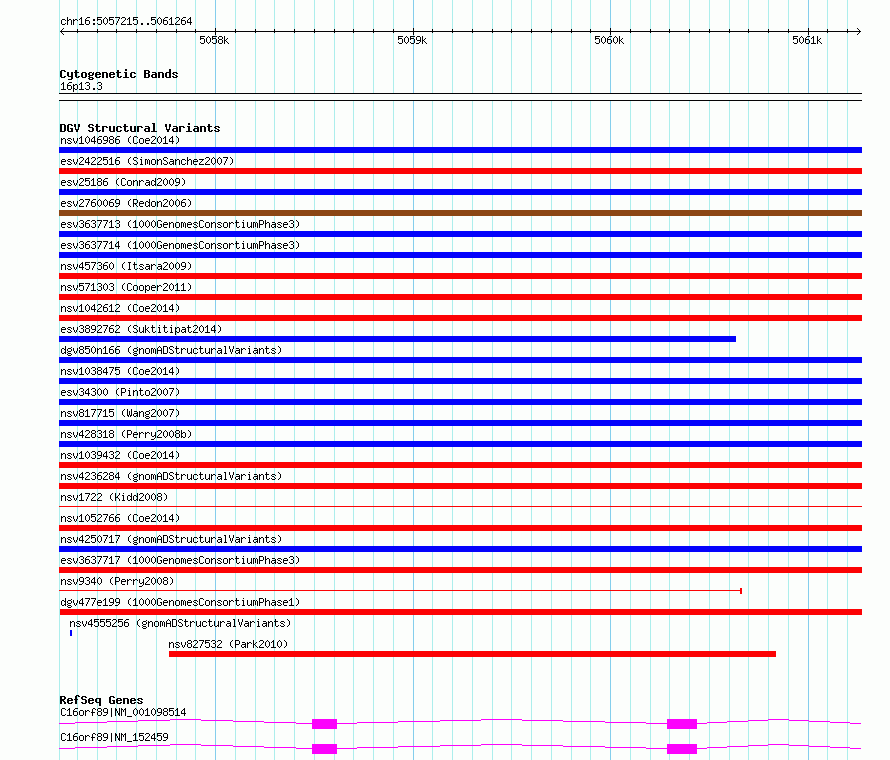Click the ruler's left arrow end
The width and height of the screenshot is (890, 760).
[x=62, y=31]
